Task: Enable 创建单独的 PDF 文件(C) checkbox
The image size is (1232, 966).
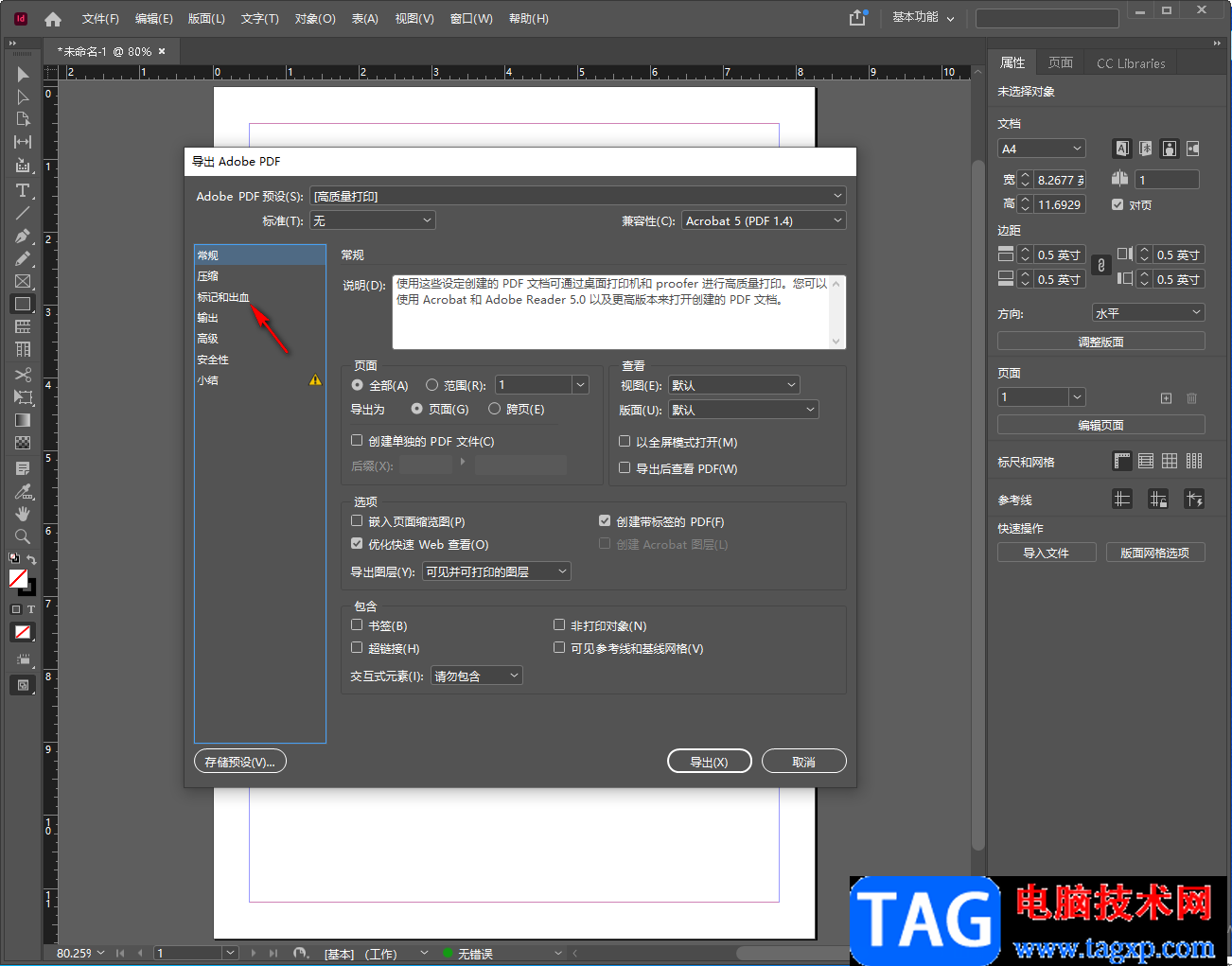Action: click(x=357, y=440)
